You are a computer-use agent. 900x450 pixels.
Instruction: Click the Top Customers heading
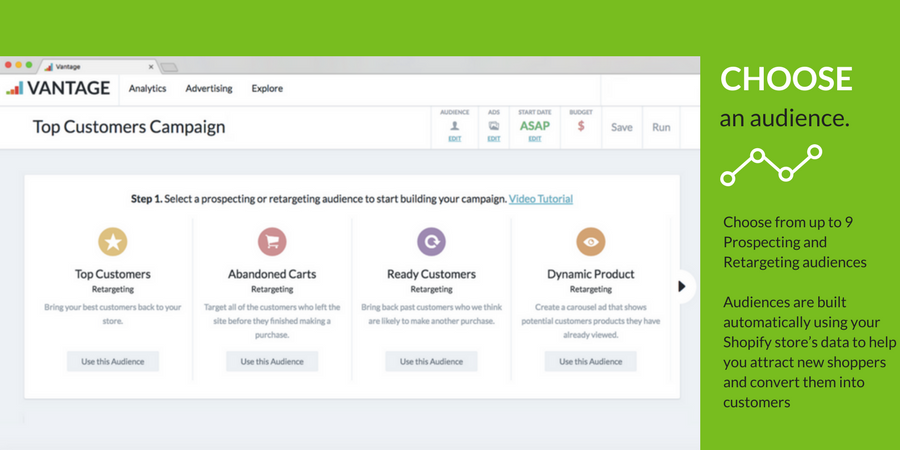click(112, 274)
